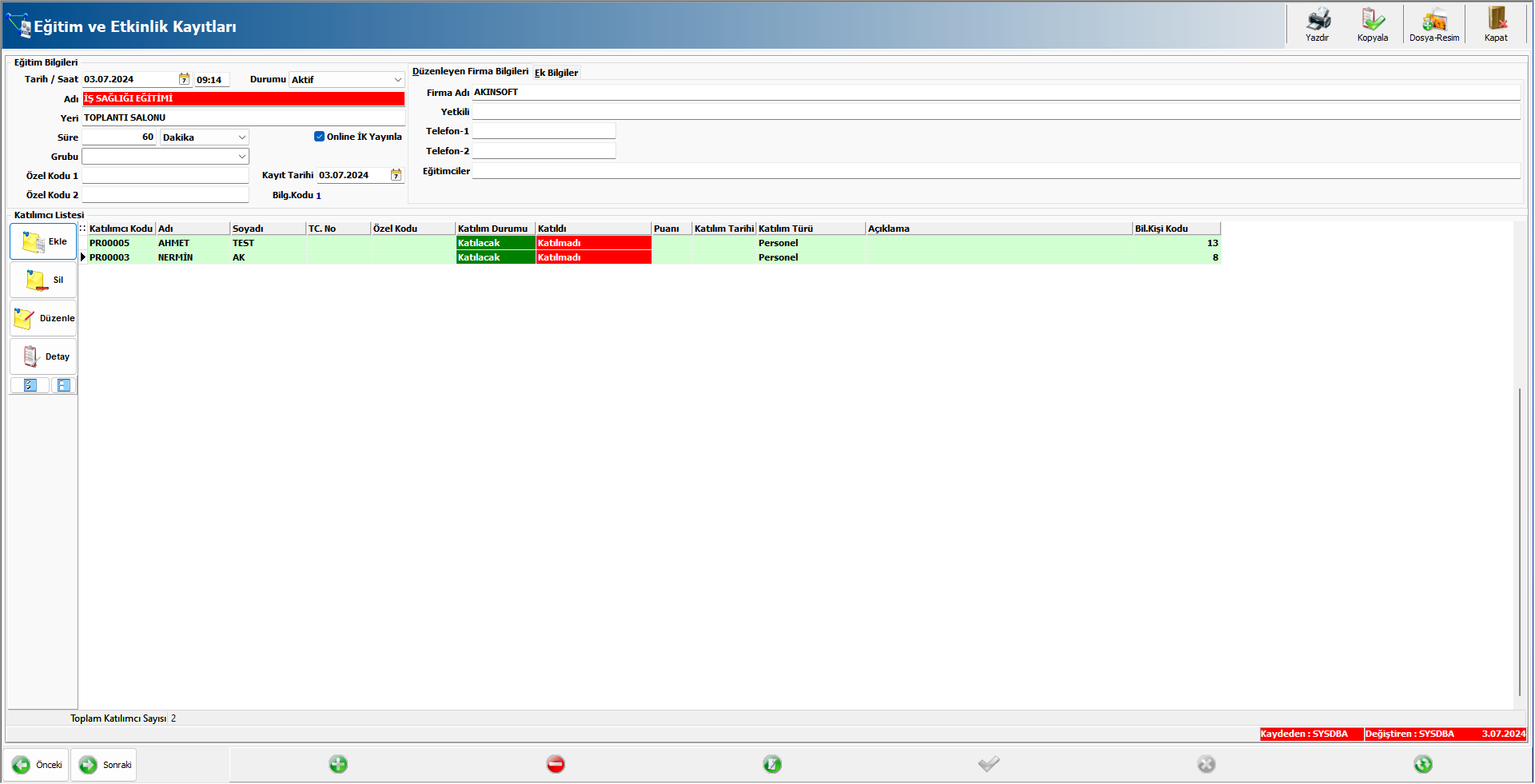The width and height of the screenshot is (1535, 784).
Task: Select row PR00003
Action: pos(654,257)
